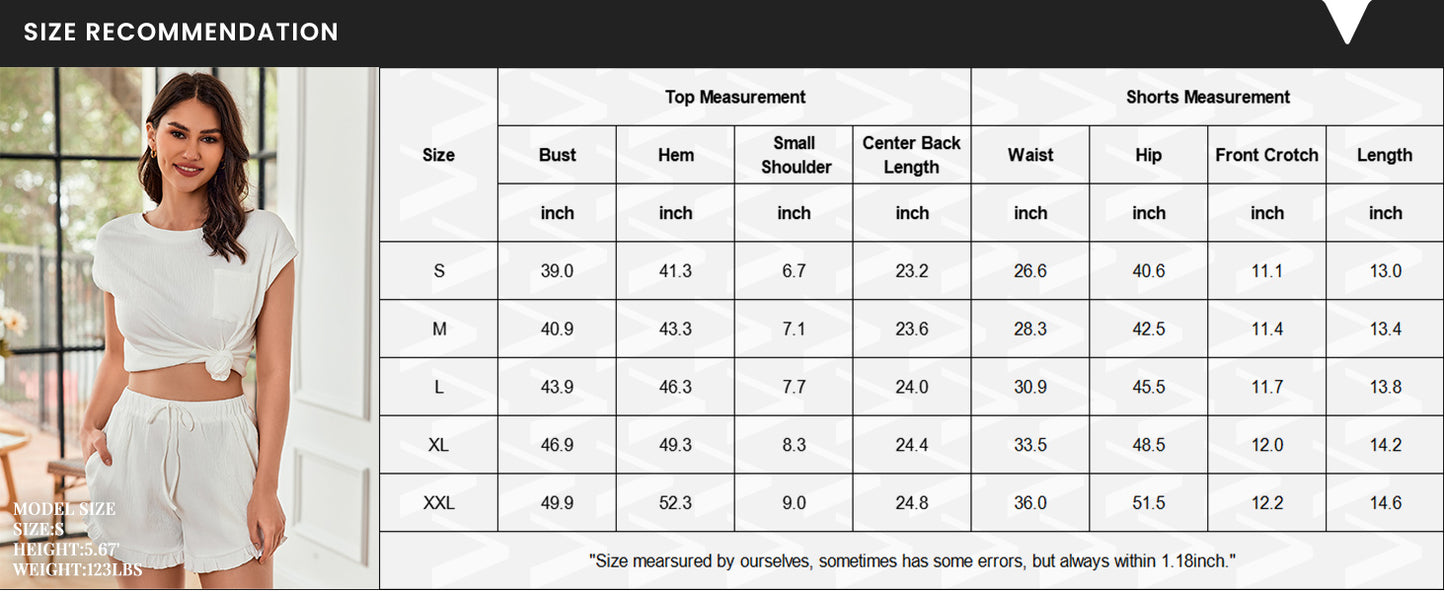Click the measurement error disclaimer note

tap(911, 561)
